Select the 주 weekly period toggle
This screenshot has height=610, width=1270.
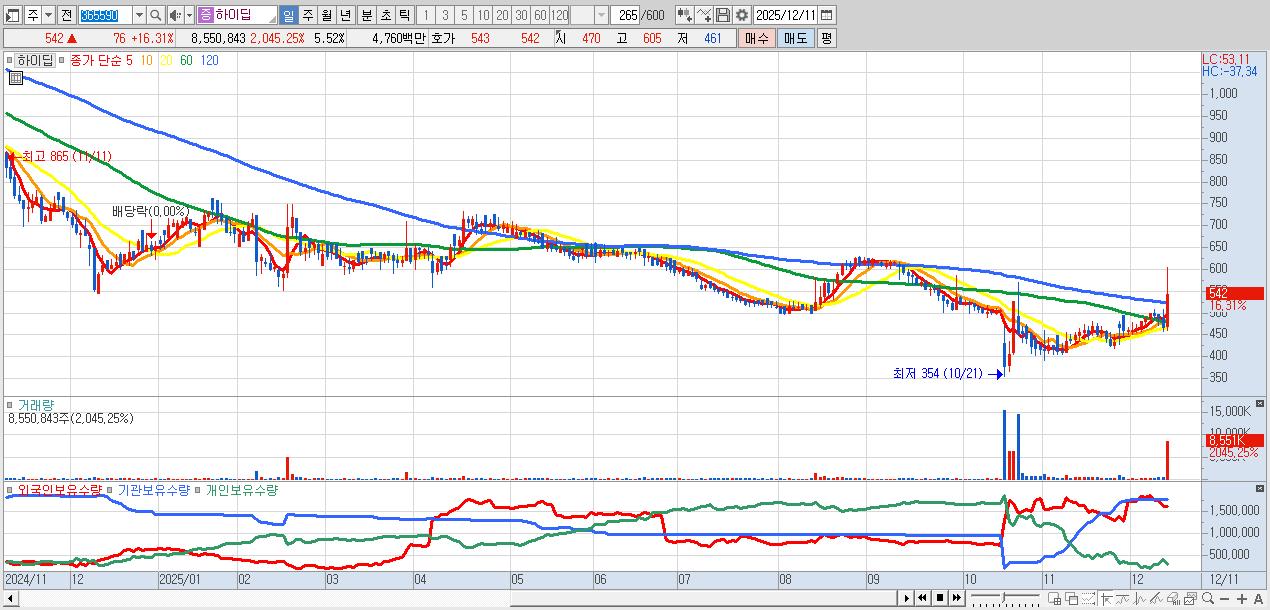tap(307, 15)
